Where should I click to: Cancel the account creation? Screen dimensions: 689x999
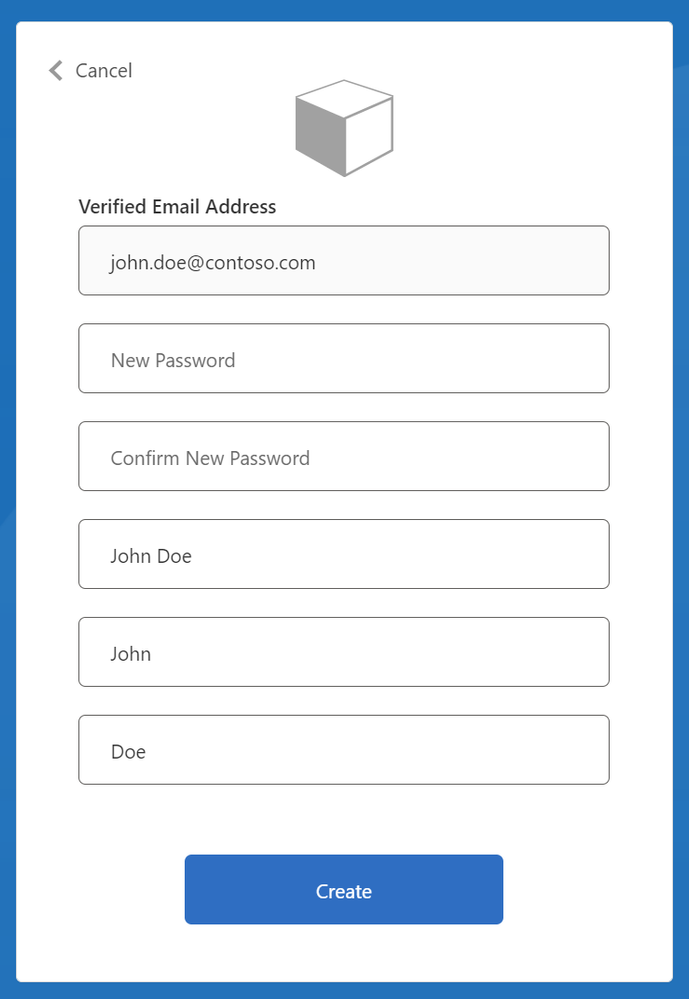tap(91, 71)
